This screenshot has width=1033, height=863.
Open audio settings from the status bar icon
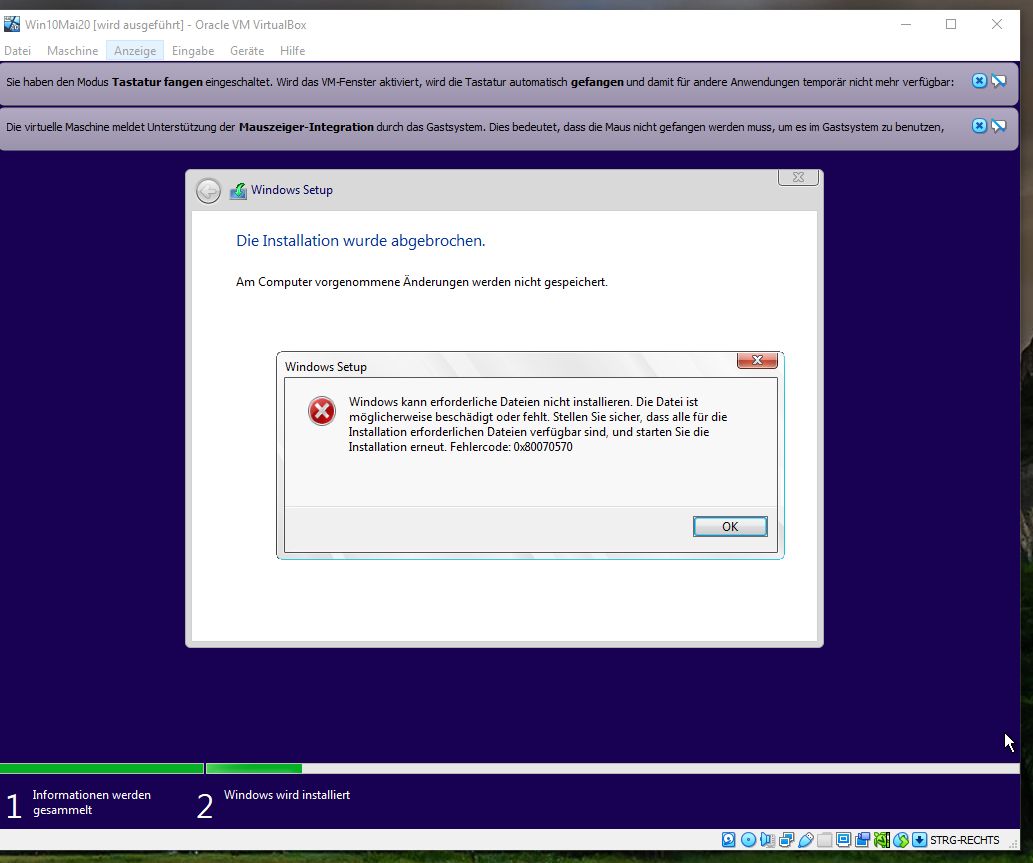(x=768, y=839)
